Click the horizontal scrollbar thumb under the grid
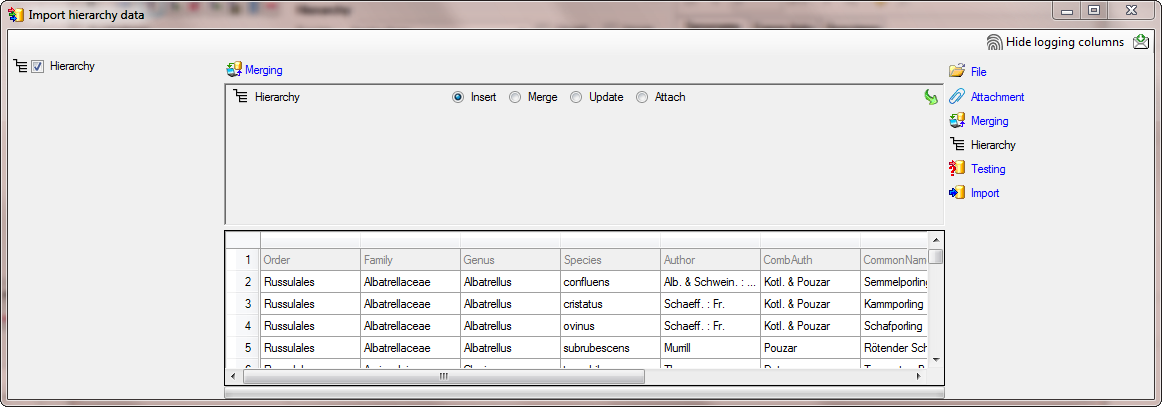Viewport: 1162px width, 407px height. tap(443, 377)
